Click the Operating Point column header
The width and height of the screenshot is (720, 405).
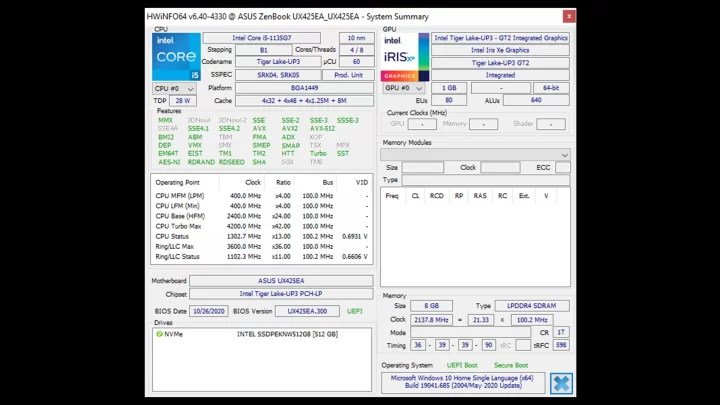coord(178,182)
